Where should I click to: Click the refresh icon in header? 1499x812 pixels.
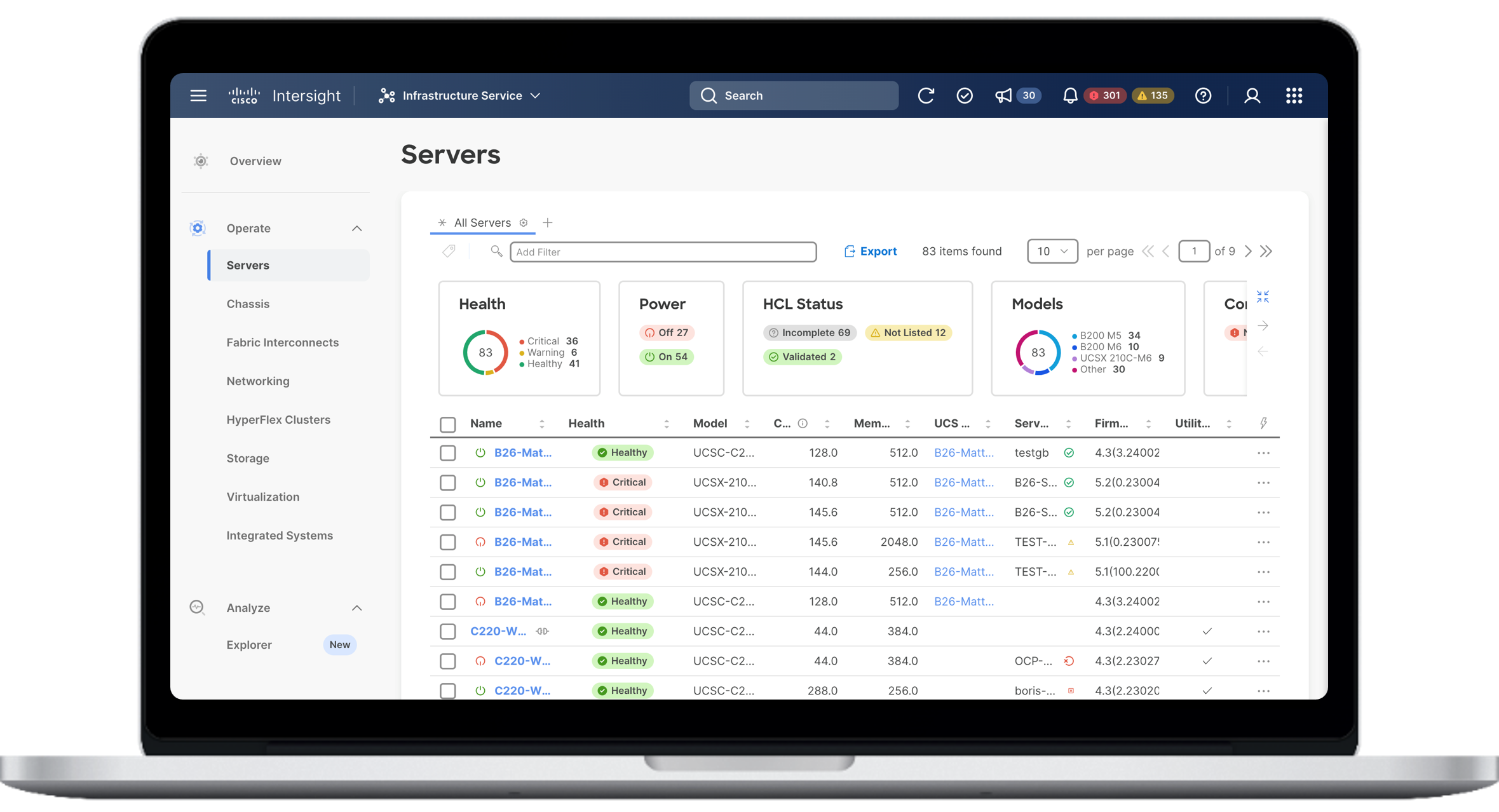926,95
